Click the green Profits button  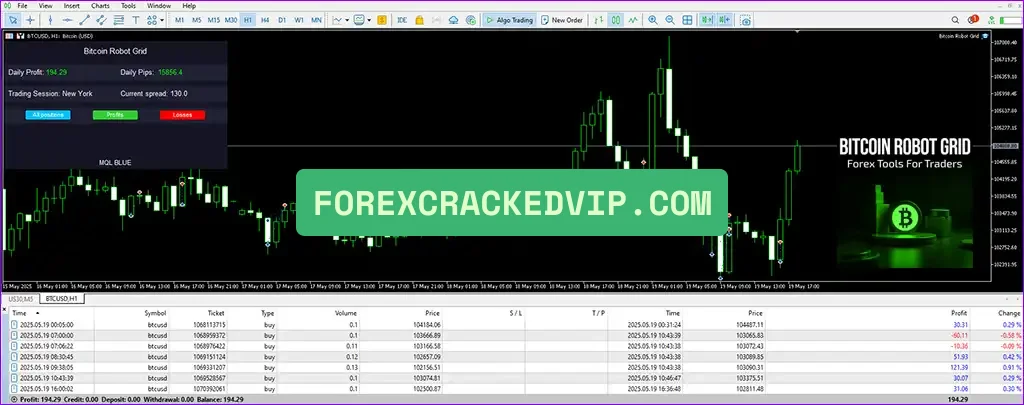coord(115,115)
